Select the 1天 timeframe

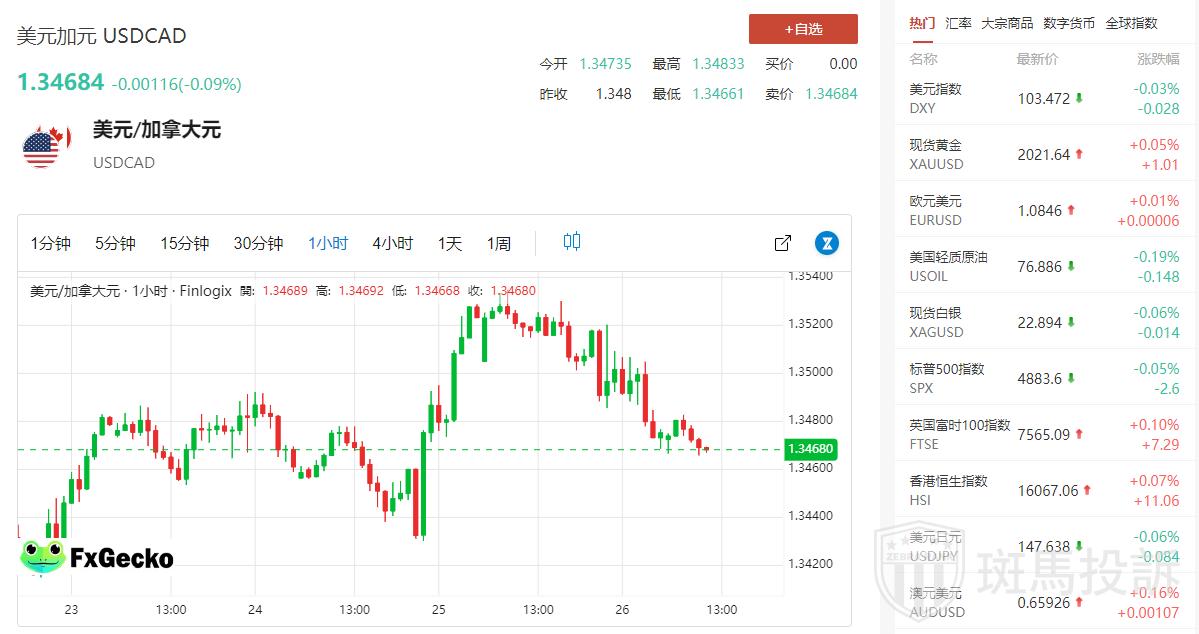450,243
